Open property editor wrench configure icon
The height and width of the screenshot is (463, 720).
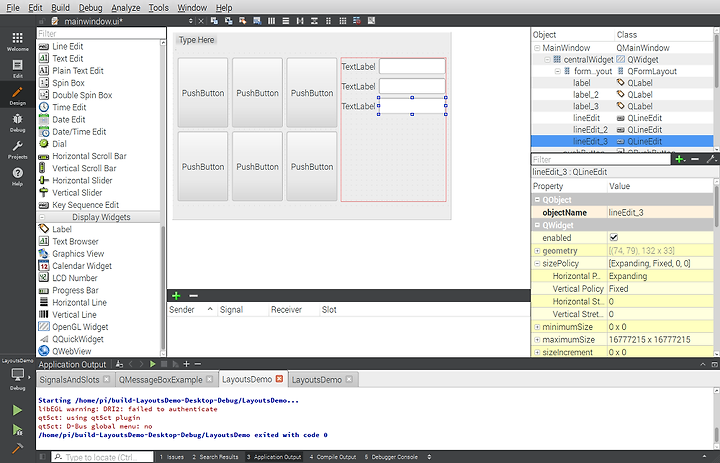pos(711,159)
